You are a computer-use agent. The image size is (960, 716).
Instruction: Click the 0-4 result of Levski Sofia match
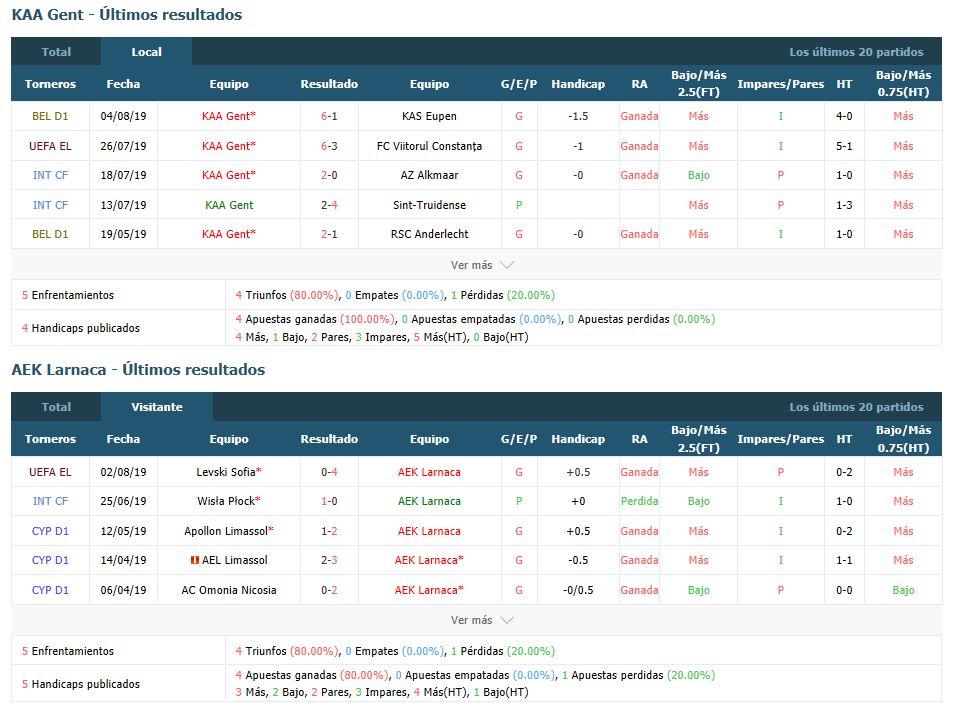point(329,472)
